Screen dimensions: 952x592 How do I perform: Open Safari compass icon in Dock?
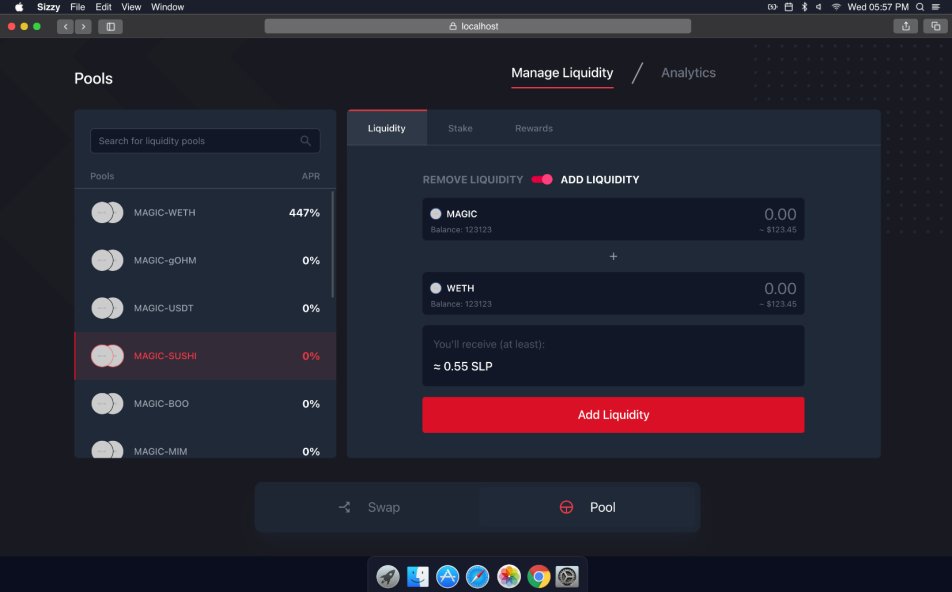click(x=478, y=576)
